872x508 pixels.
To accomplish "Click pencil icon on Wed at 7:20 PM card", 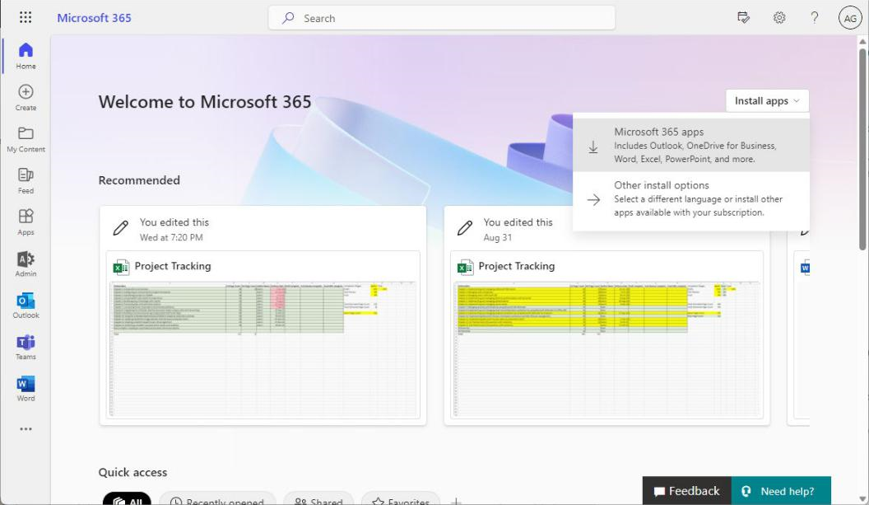I will [x=121, y=228].
